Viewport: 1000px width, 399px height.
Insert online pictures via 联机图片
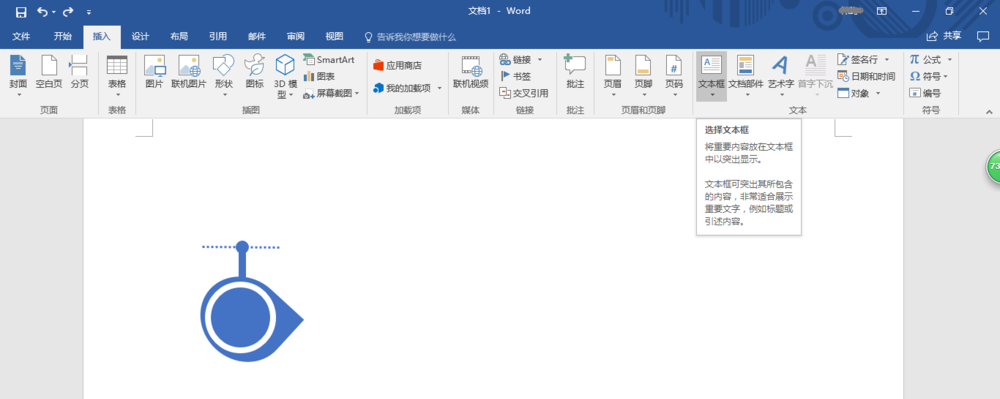click(189, 72)
